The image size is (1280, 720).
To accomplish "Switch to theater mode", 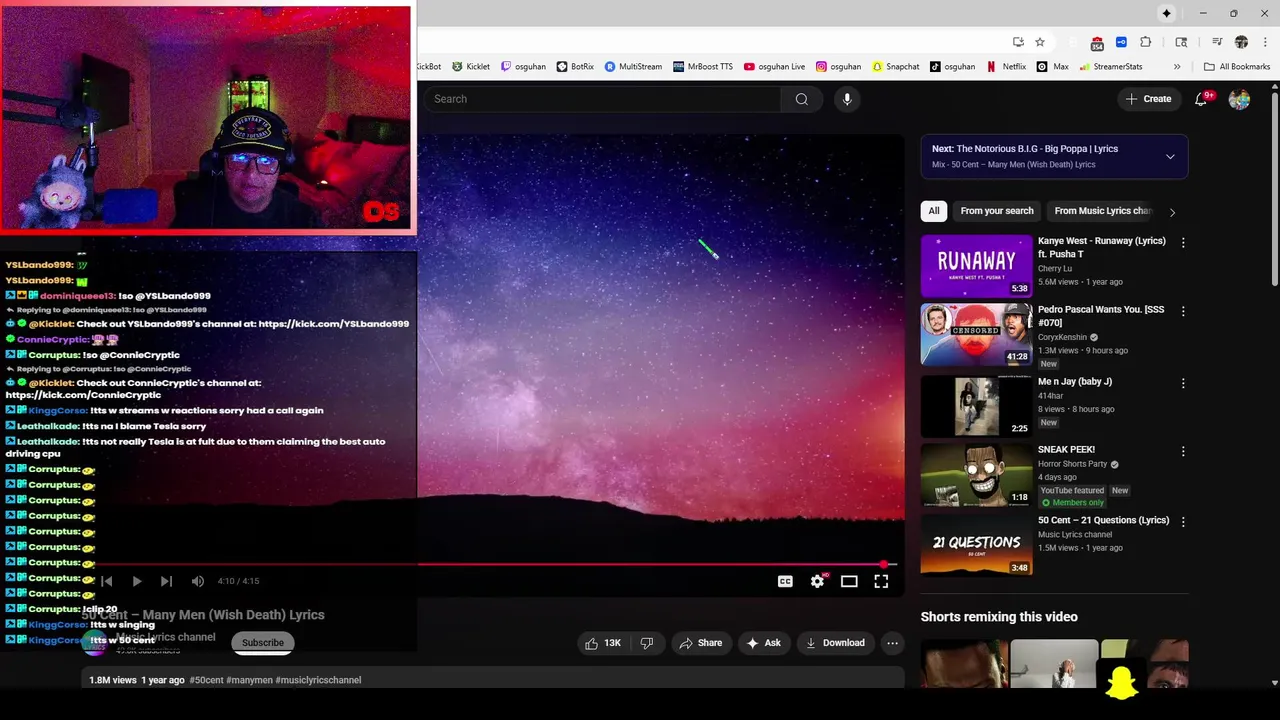I will pyautogui.click(x=849, y=581).
